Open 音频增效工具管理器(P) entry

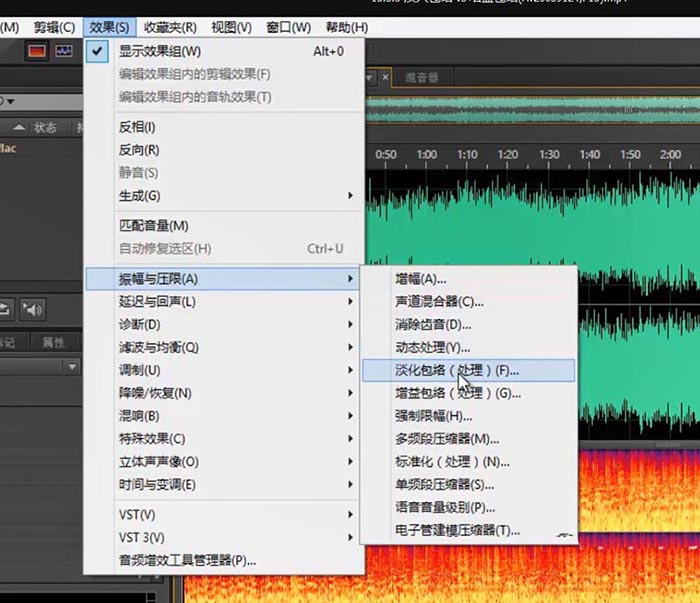188,560
